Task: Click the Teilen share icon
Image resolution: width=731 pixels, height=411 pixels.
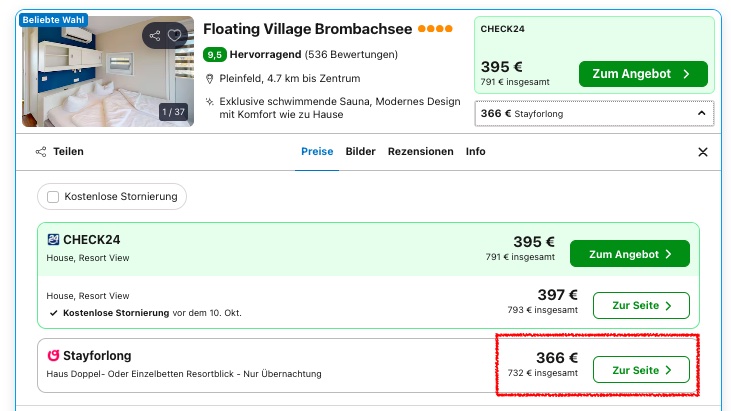Action: (x=41, y=152)
